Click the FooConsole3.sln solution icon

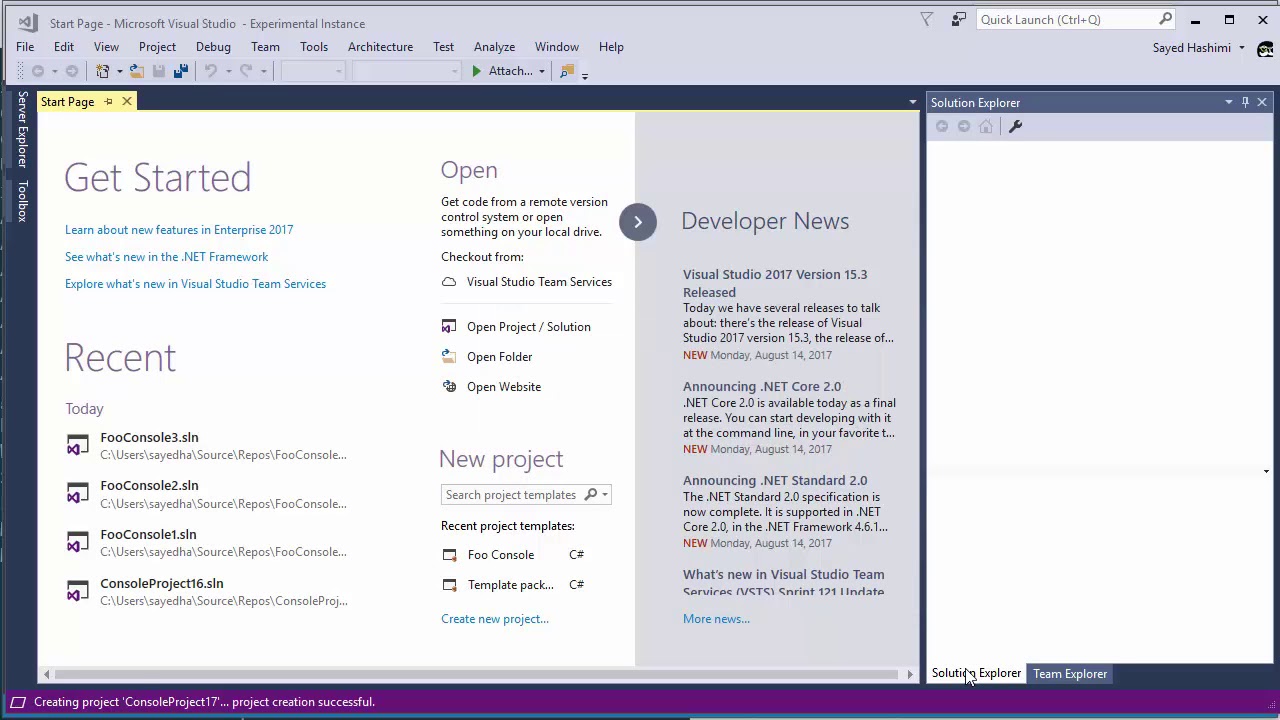pos(77,446)
